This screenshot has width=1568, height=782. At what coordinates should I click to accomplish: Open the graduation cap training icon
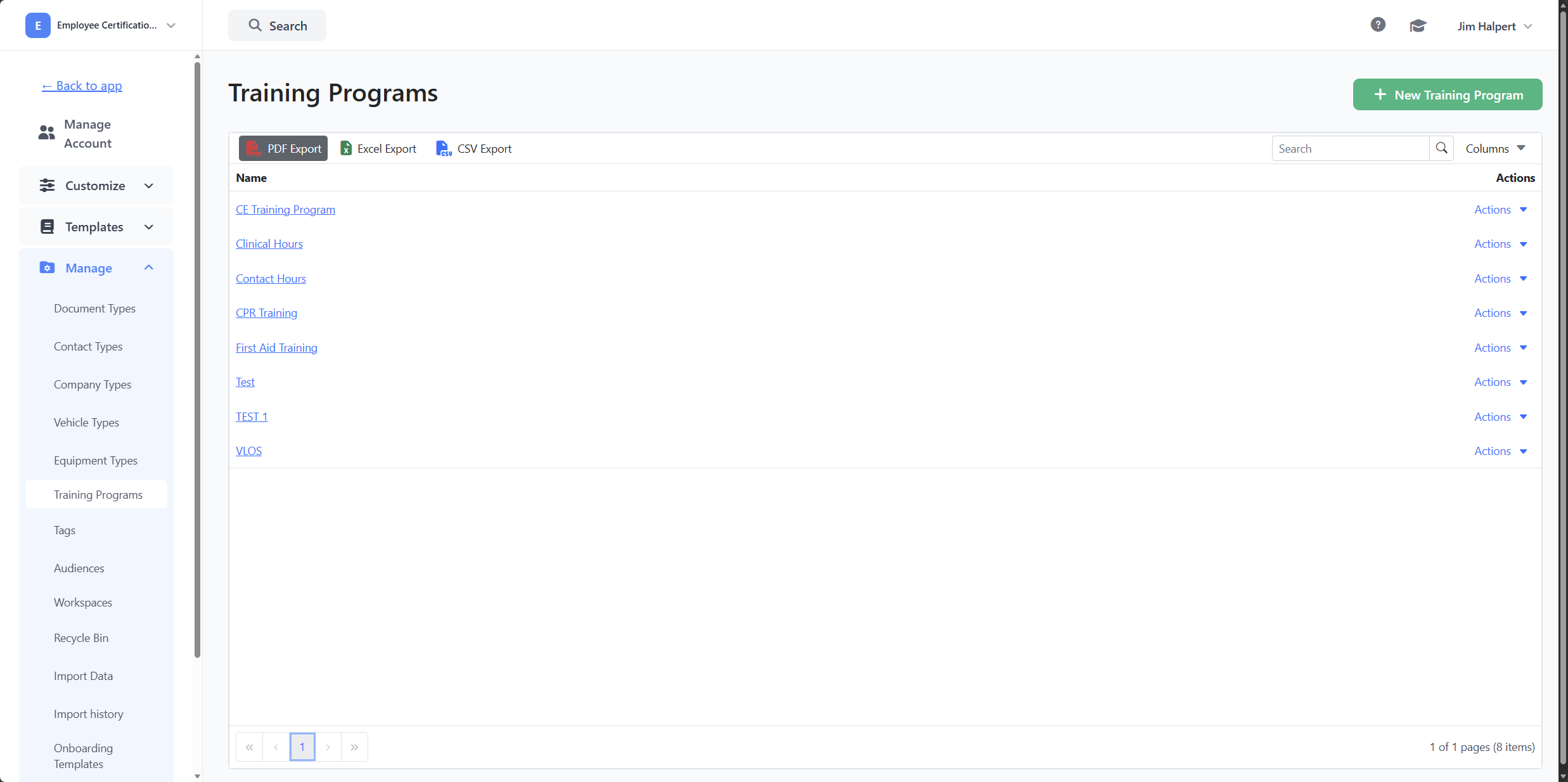tap(1418, 25)
